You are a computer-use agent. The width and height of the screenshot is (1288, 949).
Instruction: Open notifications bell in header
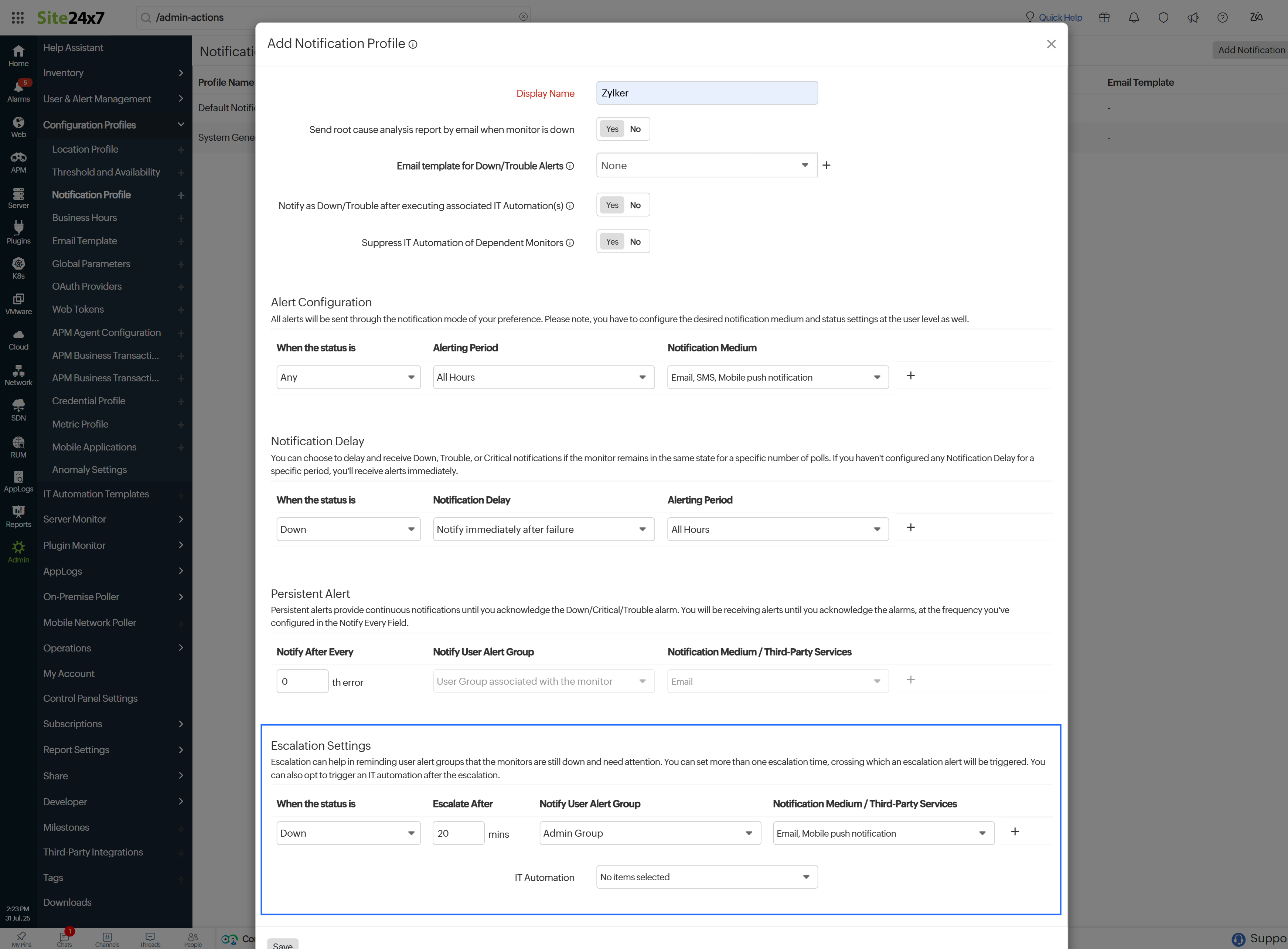1134,17
